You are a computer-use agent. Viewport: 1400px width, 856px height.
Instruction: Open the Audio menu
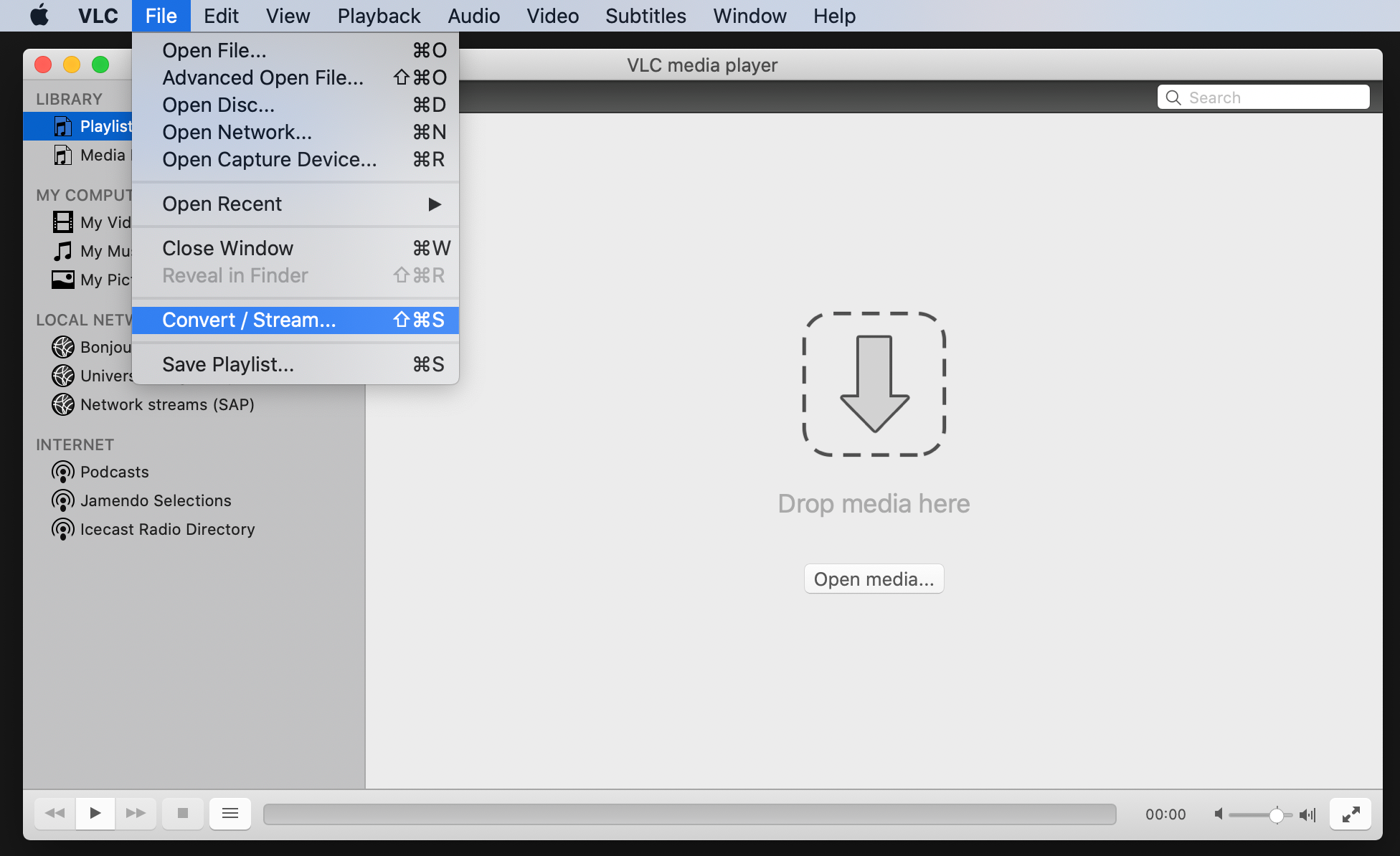473,16
